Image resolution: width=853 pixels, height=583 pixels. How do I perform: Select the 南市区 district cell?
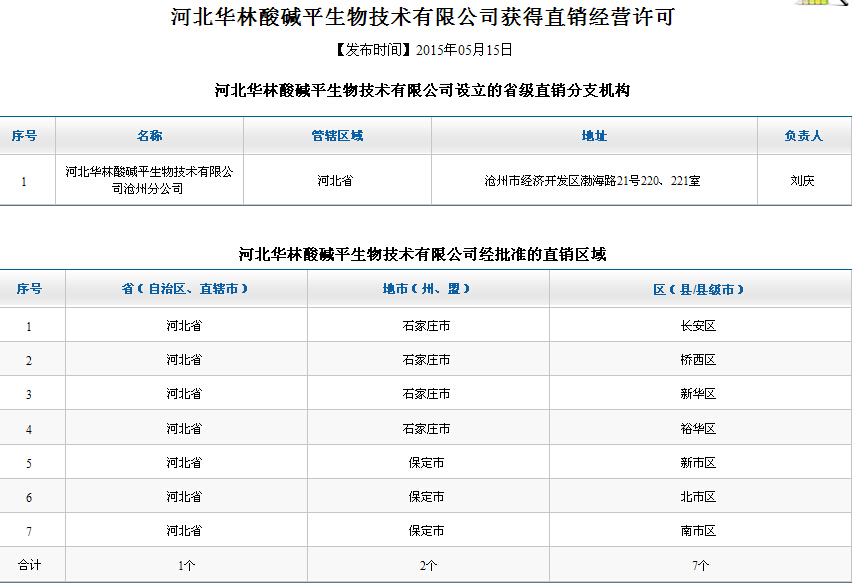pos(701,530)
